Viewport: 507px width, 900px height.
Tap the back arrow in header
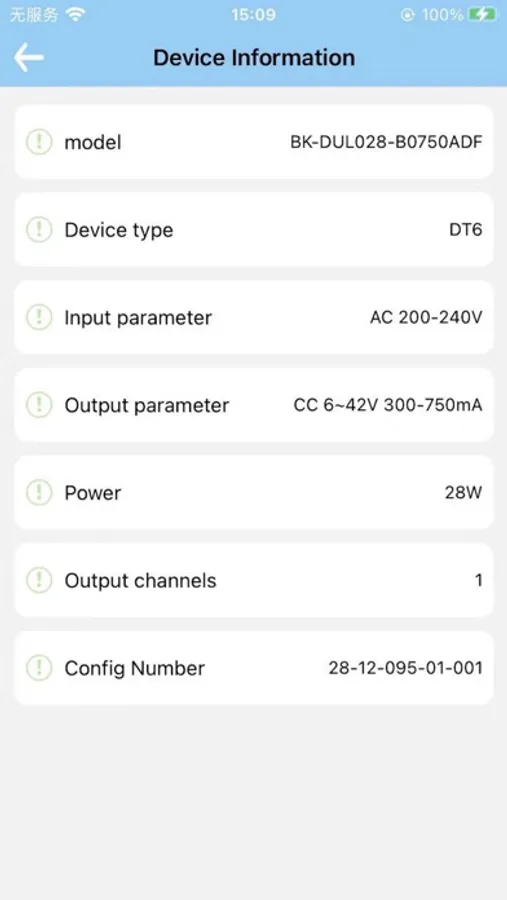[x=29, y=58]
